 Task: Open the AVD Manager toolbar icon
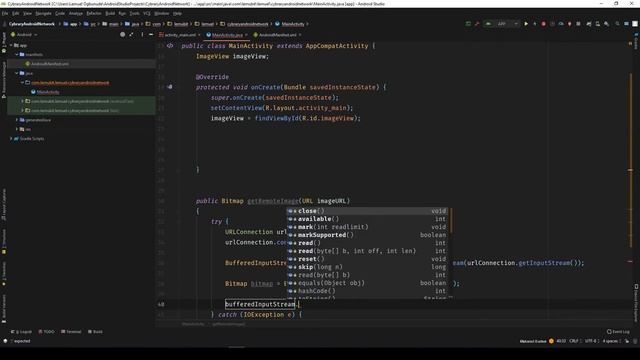598,24
